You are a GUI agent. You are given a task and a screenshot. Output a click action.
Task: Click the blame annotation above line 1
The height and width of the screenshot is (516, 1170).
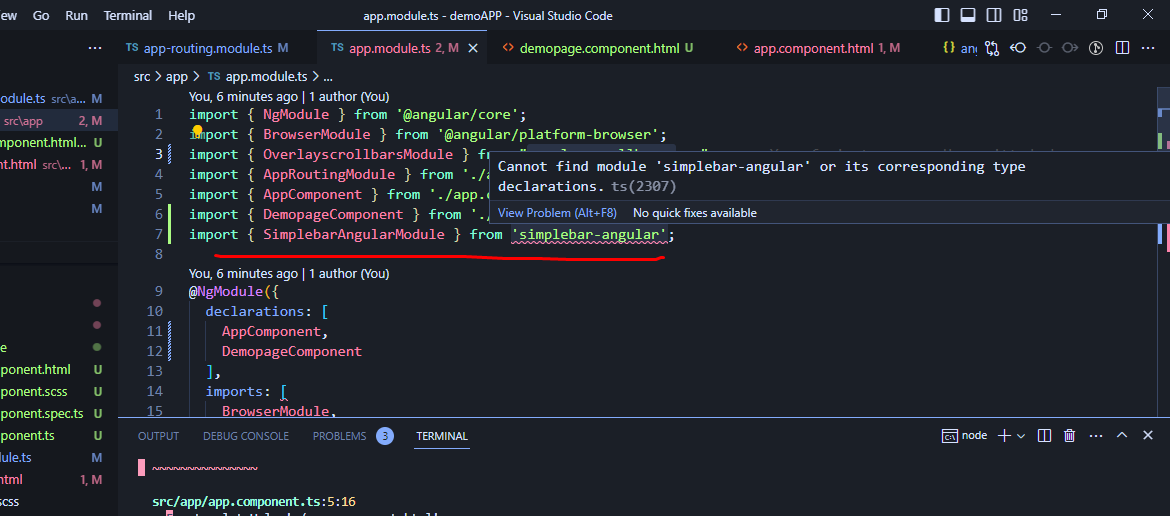[x=289, y=96]
